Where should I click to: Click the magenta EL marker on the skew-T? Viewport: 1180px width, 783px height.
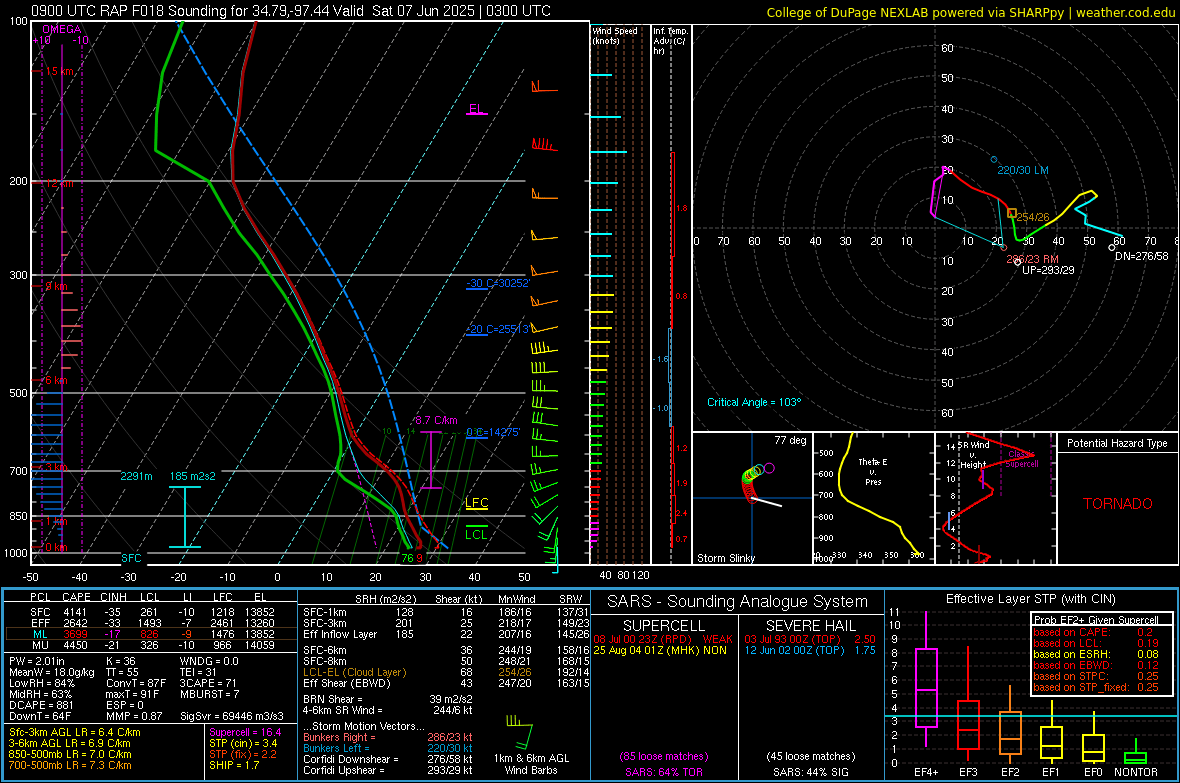476,109
